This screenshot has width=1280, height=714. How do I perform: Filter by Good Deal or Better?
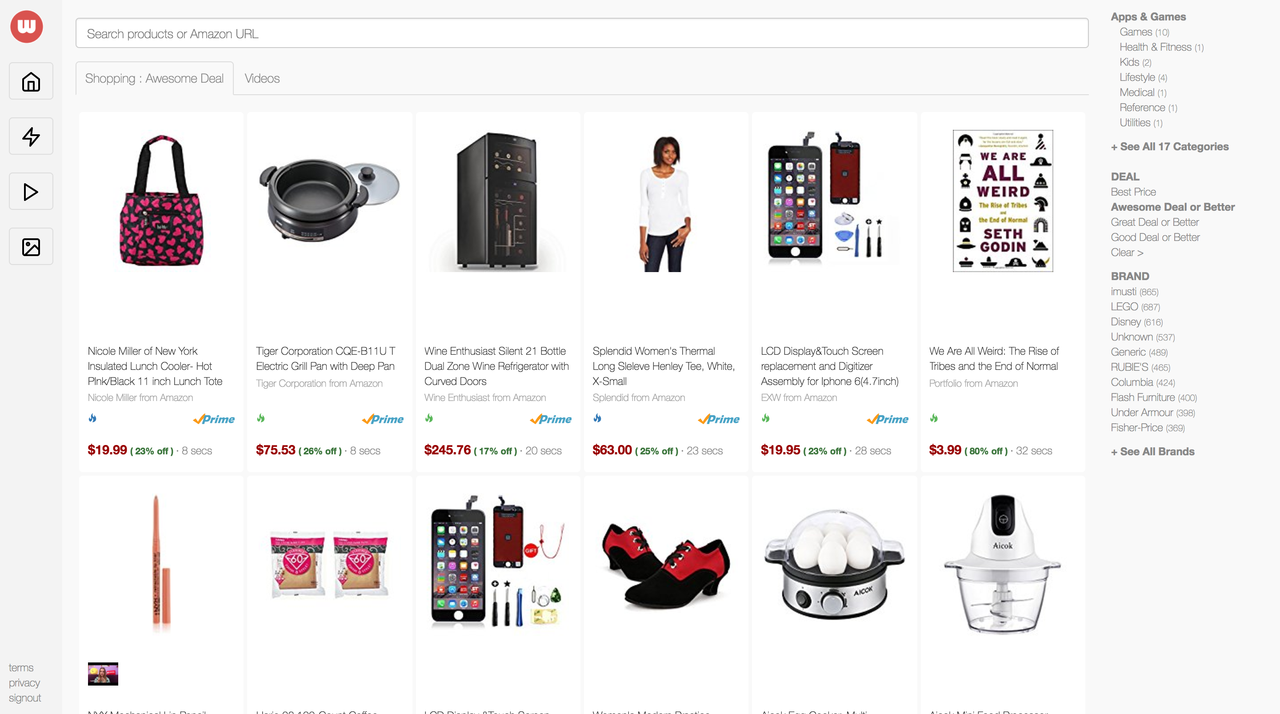pyautogui.click(x=1155, y=237)
